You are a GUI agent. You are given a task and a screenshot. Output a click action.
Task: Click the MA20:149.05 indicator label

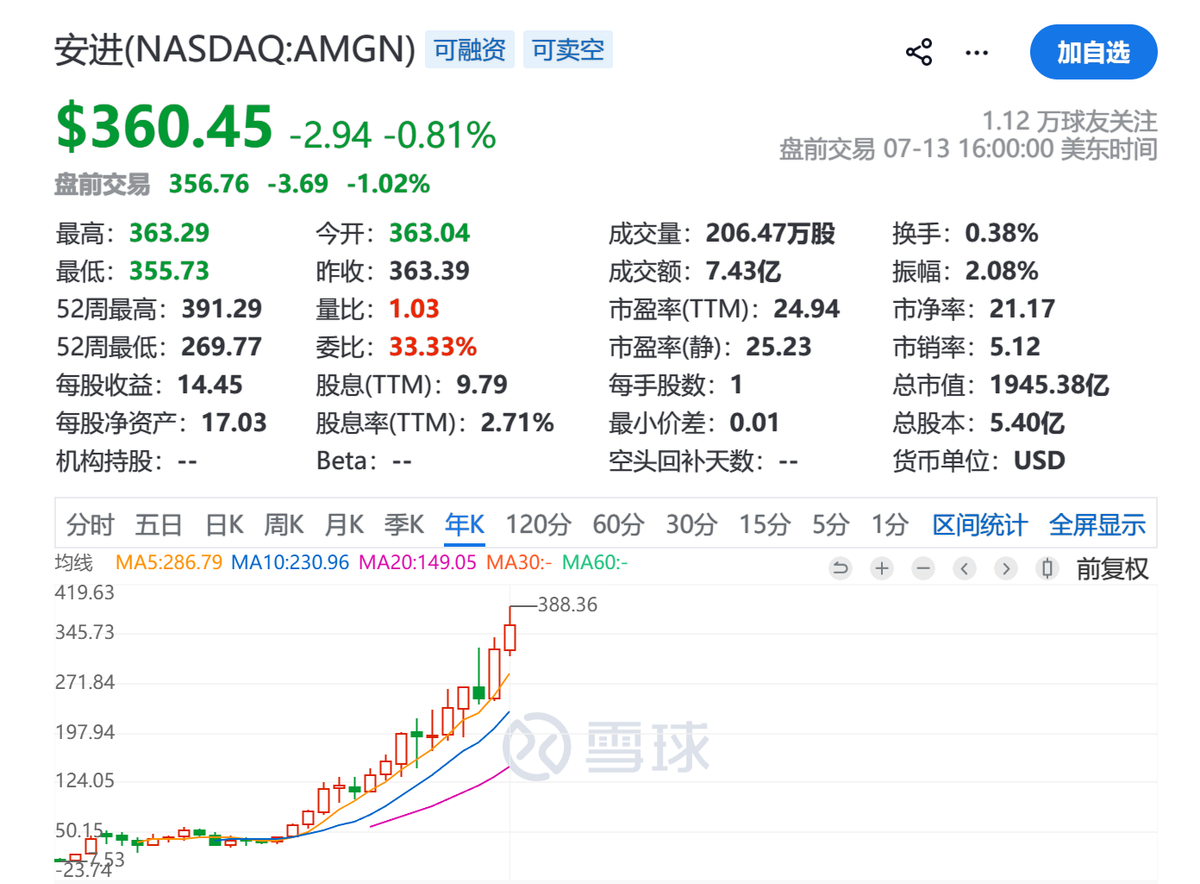[x=417, y=562]
